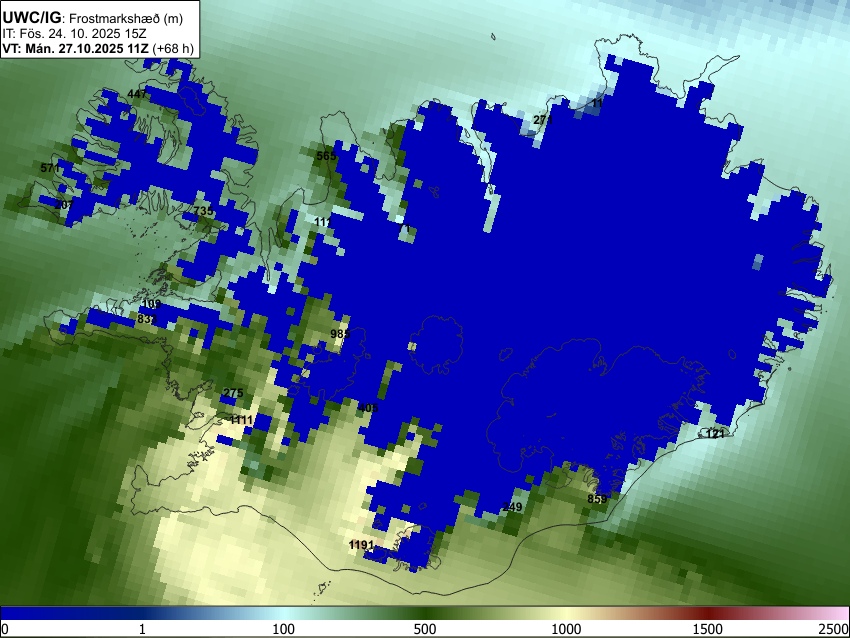Click the map value label "833"
850x638 pixels.
click(x=147, y=319)
